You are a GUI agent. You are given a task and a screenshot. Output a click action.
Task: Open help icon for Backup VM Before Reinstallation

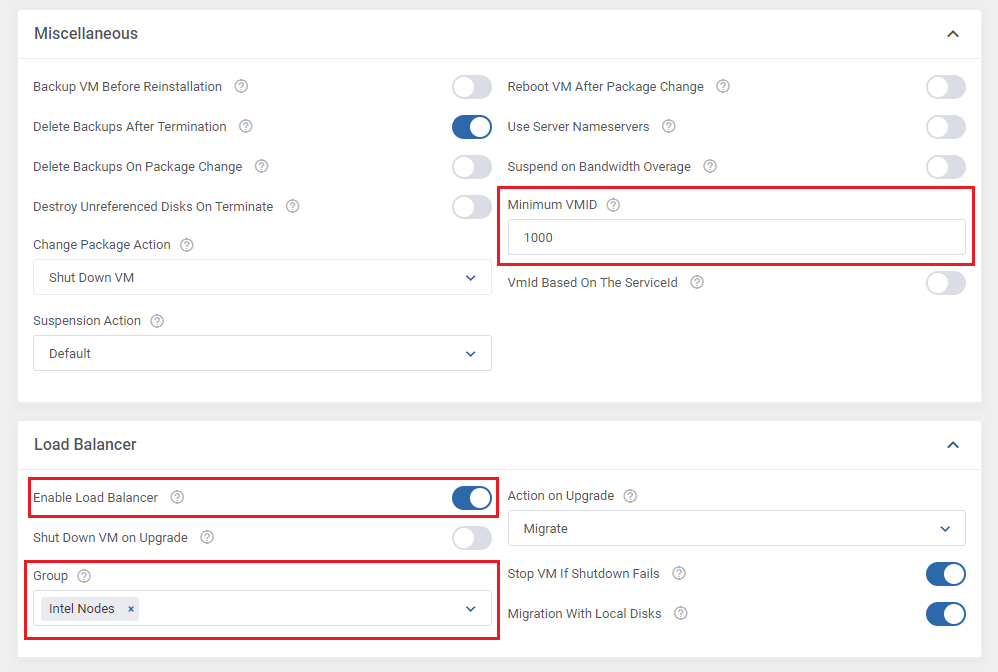[x=241, y=86]
